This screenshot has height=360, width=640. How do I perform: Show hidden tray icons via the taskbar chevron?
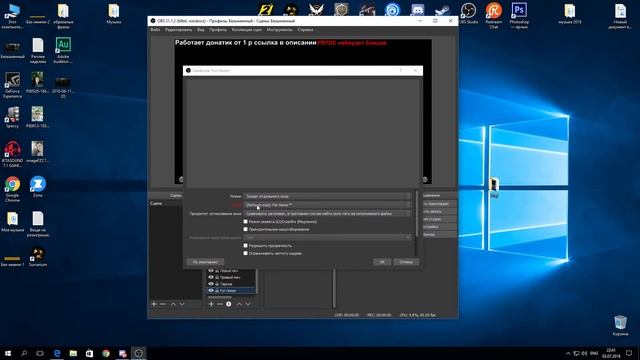[x=568, y=353]
